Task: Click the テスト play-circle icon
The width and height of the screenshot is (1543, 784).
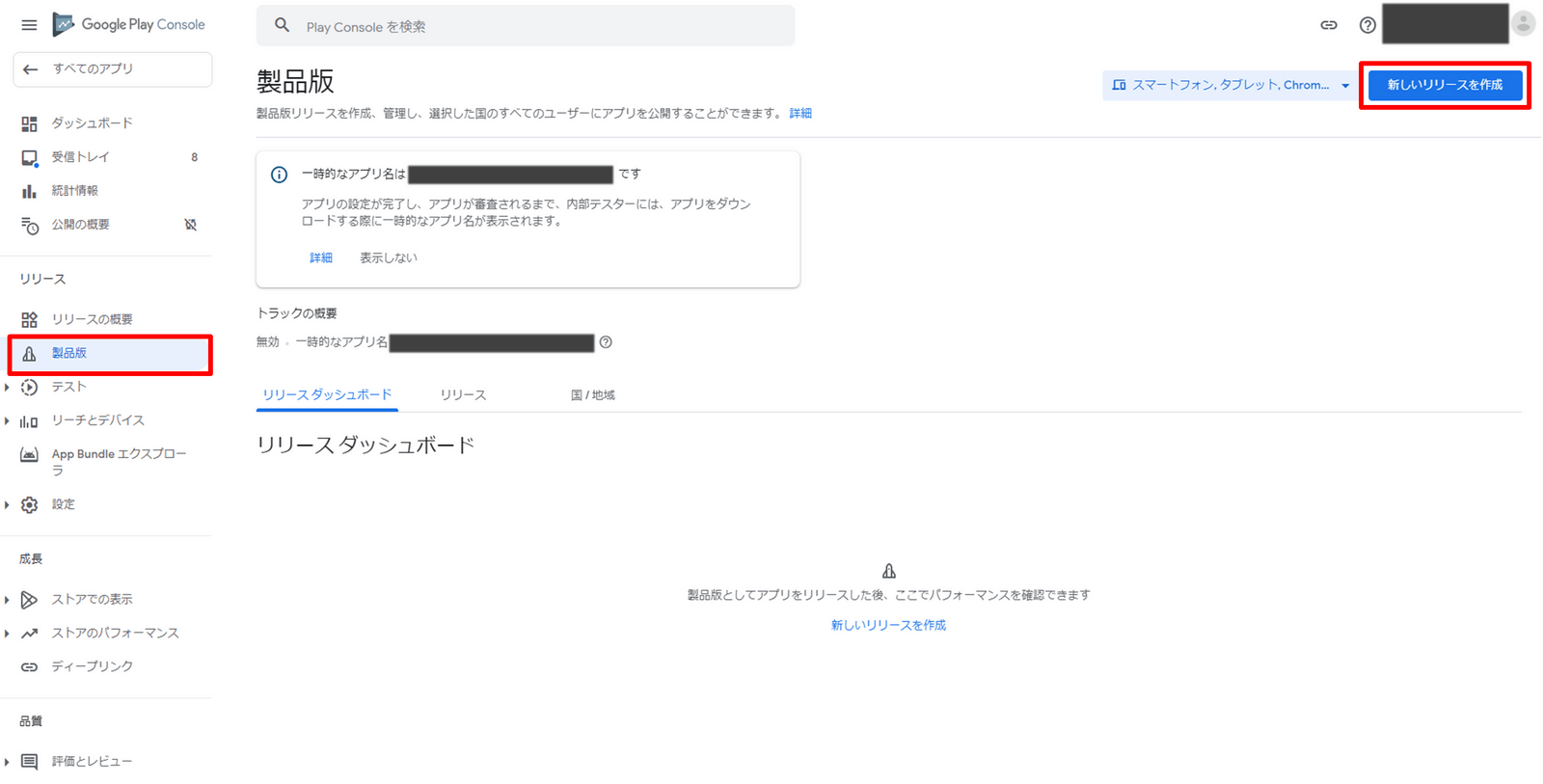Action: 30,388
